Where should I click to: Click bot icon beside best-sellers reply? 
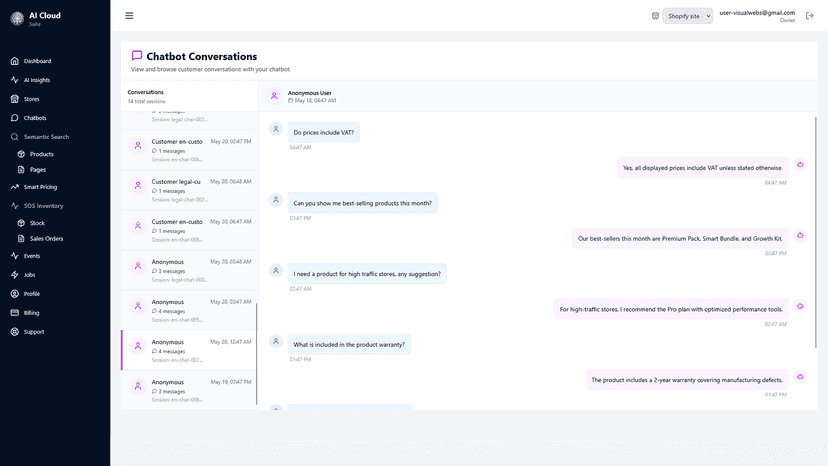[x=801, y=236]
